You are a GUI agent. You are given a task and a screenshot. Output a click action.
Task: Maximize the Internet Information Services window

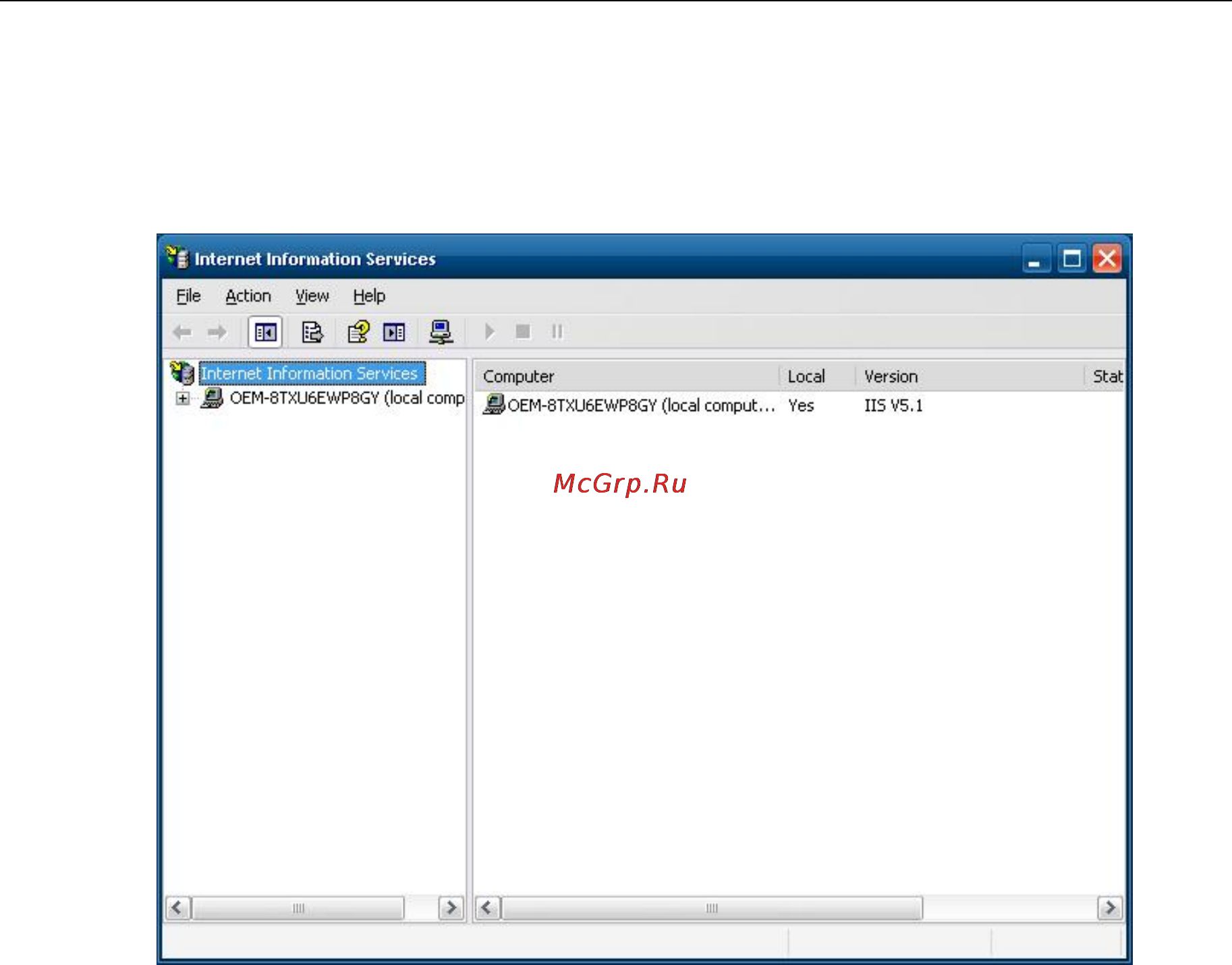1071,258
